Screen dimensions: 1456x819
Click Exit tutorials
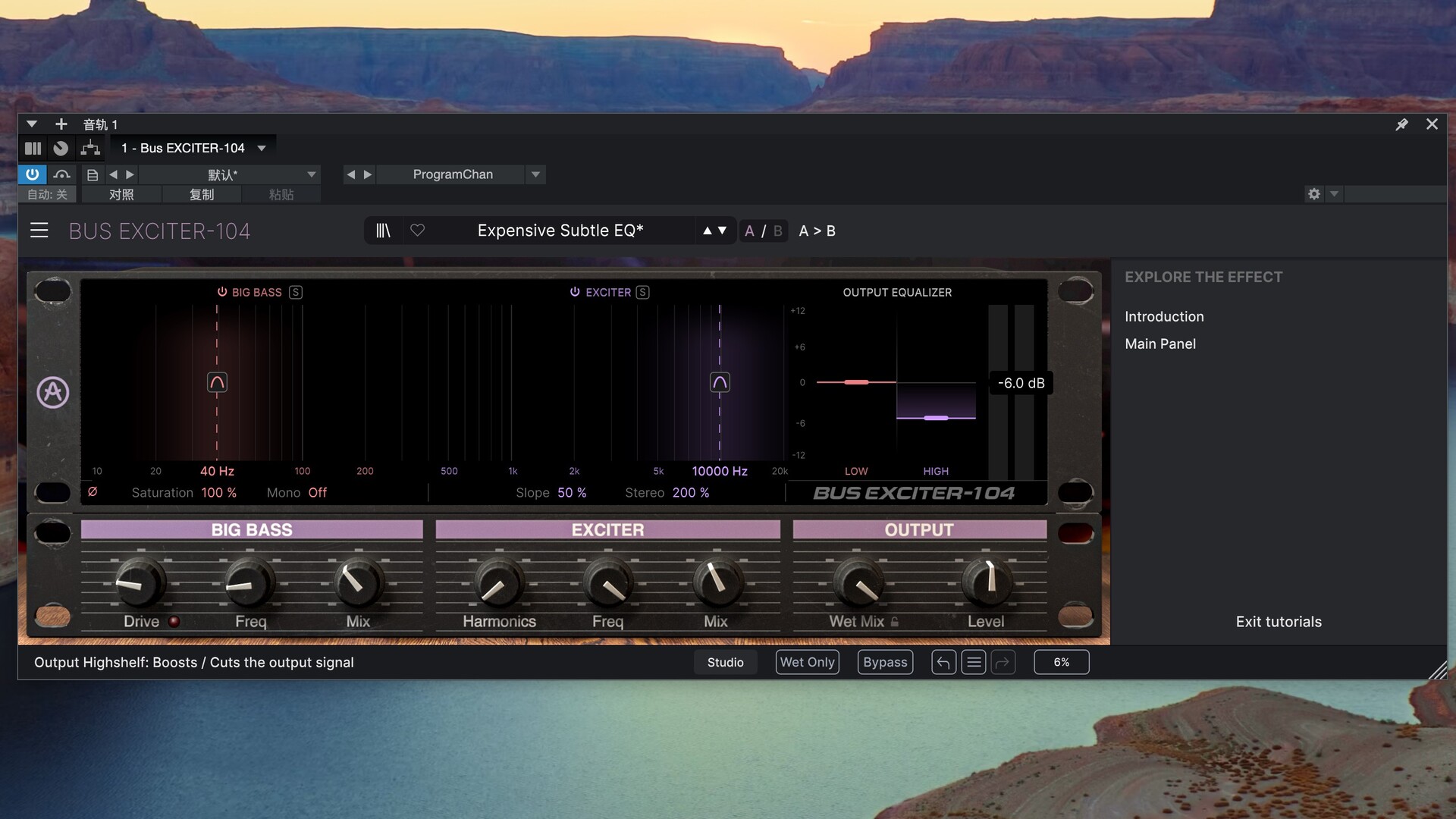point(1279,621)
